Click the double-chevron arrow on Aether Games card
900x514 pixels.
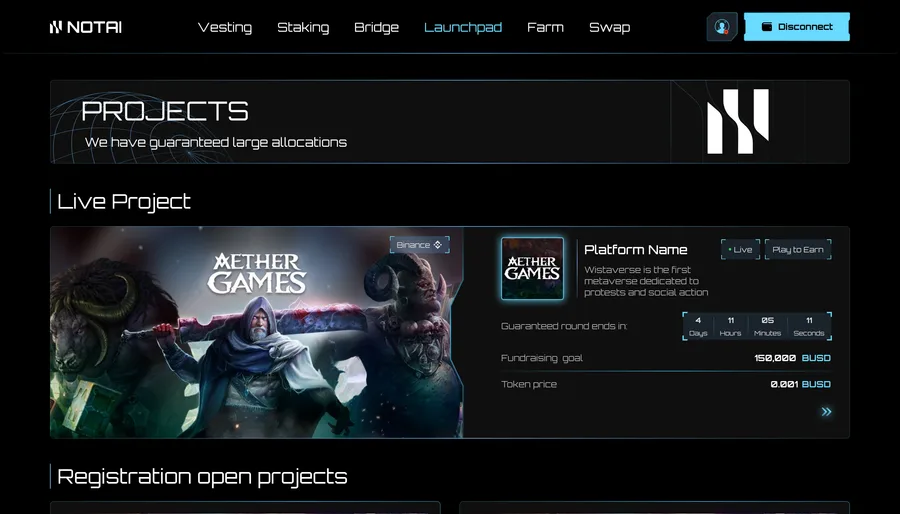pos(826,411)
